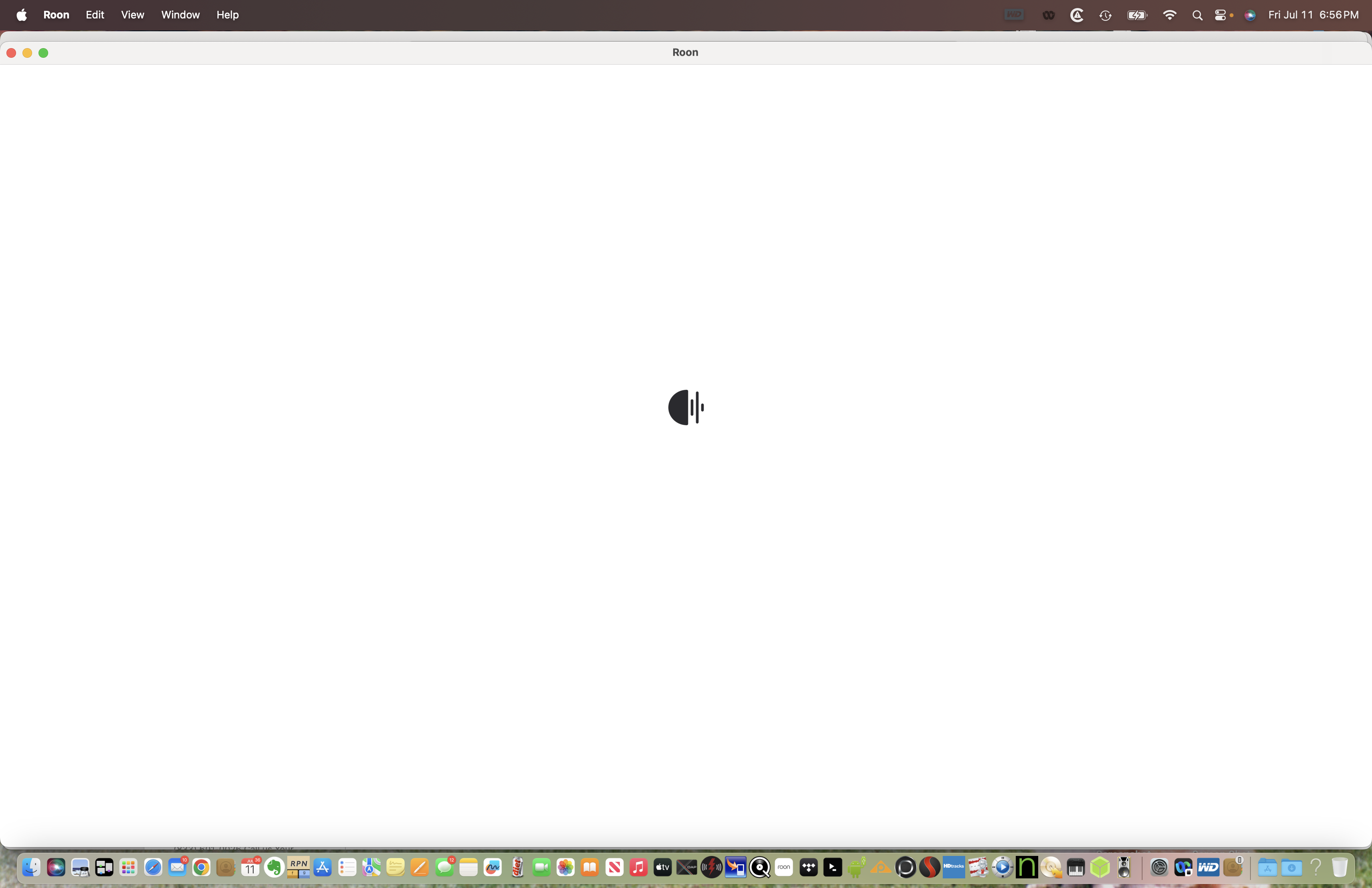Open Photos from the dock
The image size is (1372, 888).
(x=566, y=867)
